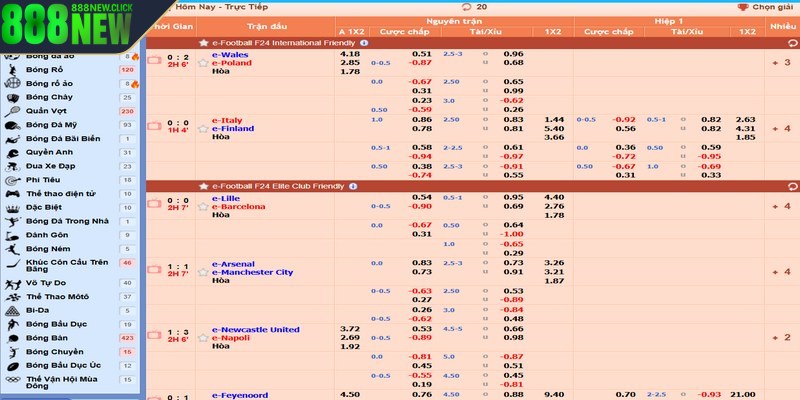Toggle favorite star for e-Arsenal vs e-Manchester City
The image size is (800, 400).
(203, 272)
